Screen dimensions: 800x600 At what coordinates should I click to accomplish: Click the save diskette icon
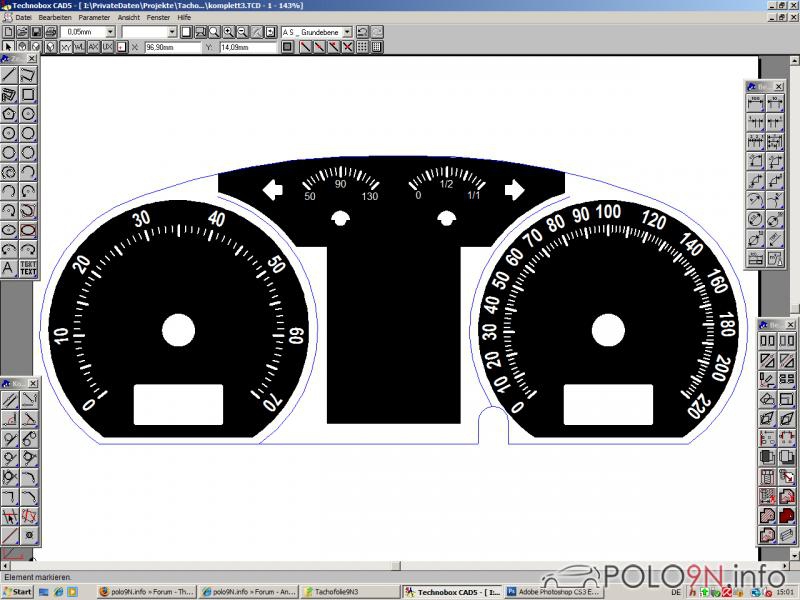36,32
